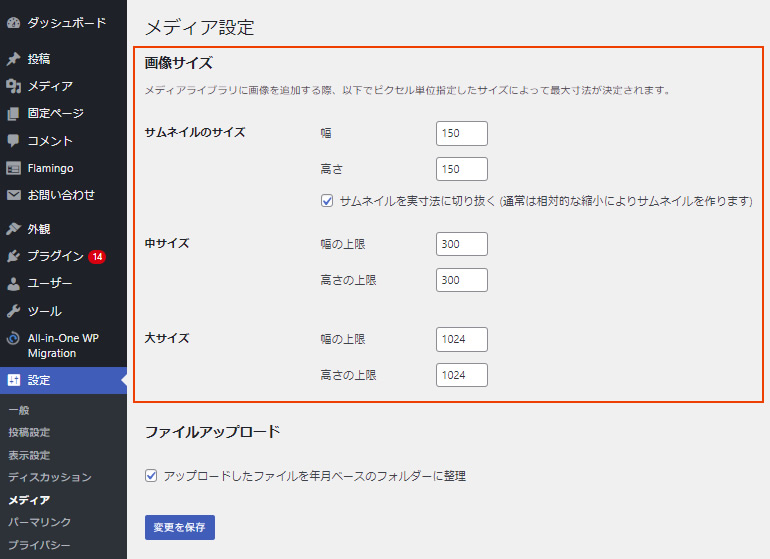The height and width of the screenshot is (559, 770).
Task: Click the Media library icon
Action: pyautogui.click(x=13, y=86)
